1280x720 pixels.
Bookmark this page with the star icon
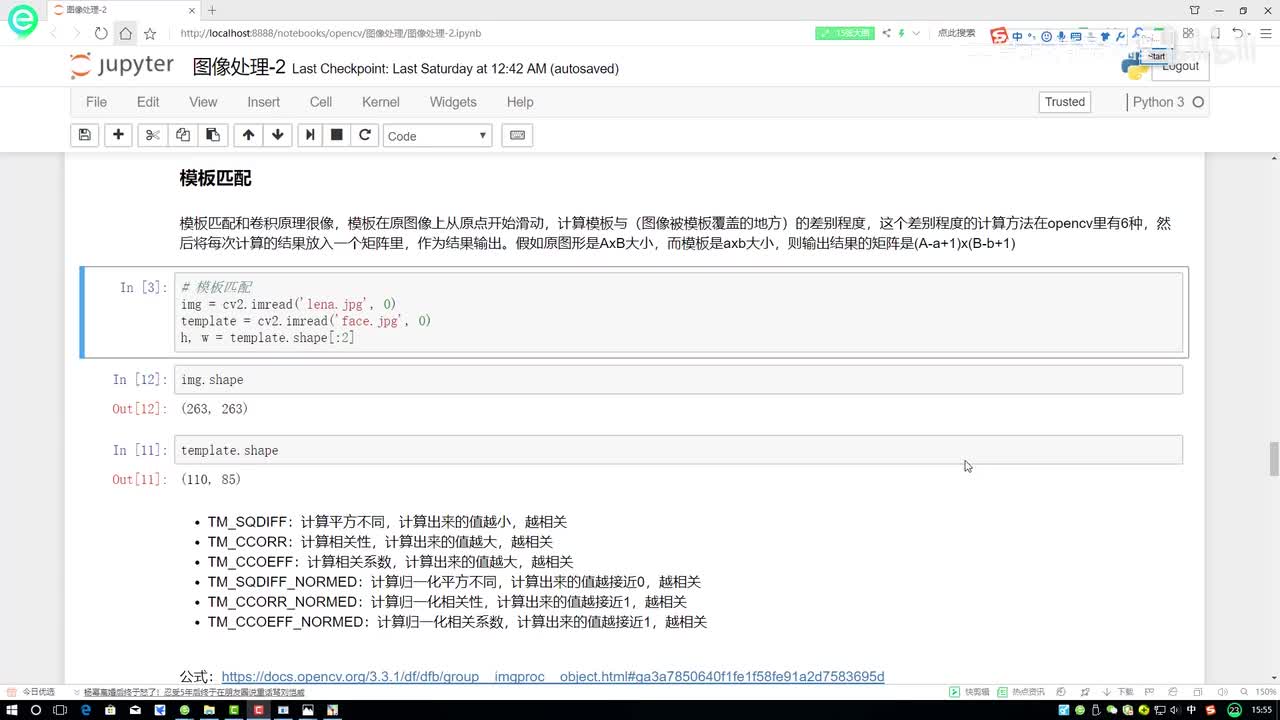[x=150, y=33]
